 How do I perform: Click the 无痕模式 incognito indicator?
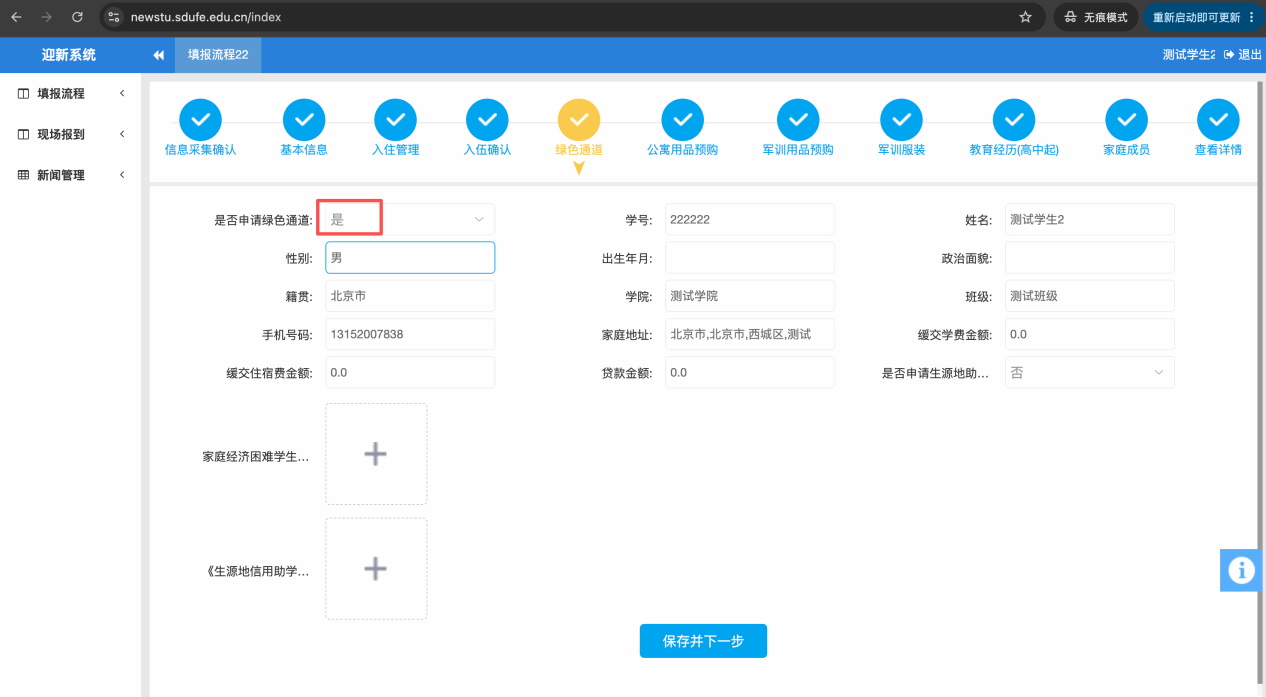click(x=1095, y=17)
